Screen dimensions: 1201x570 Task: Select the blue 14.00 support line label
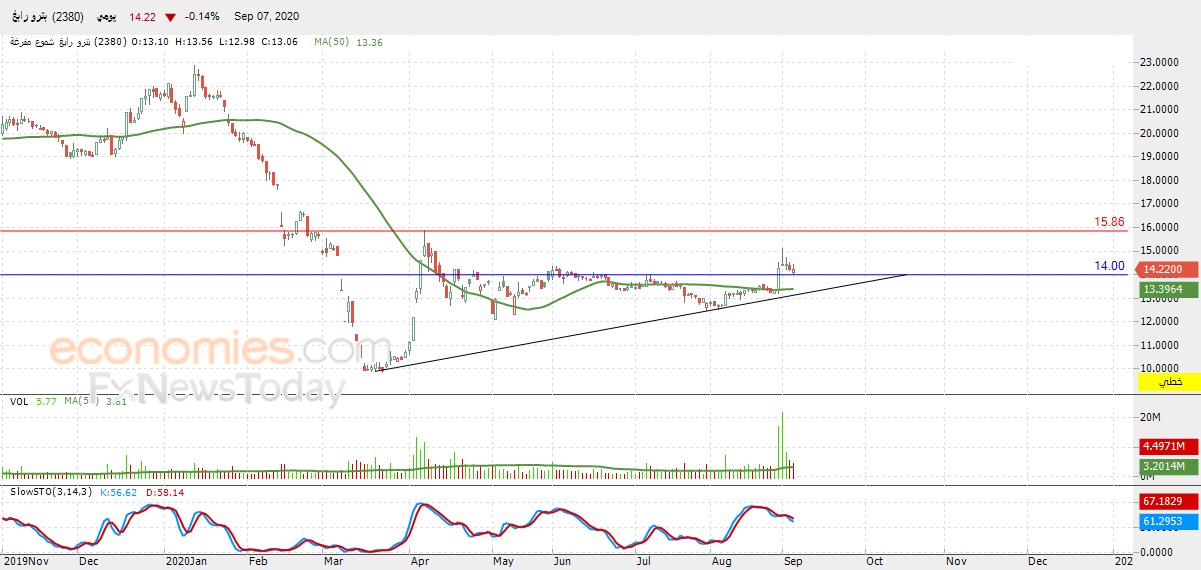[x=1110, y=266]
